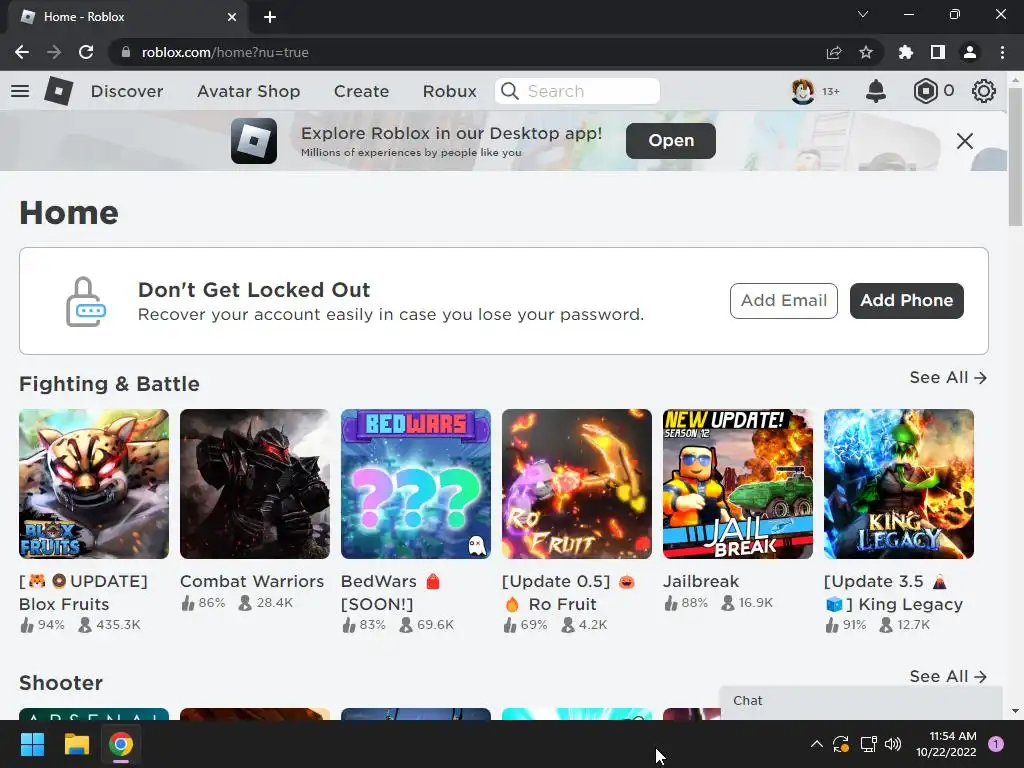The image size is (1024, 768).
Task: Open Chrome three-dot menu
Action: click(x=1002, y=52)
